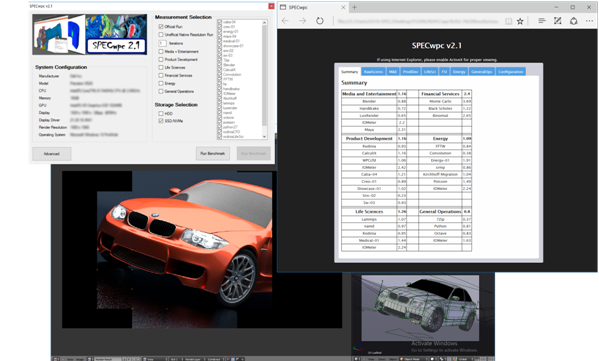The image size is (599, 361).
Task: Open the browser Share icon
Action: 573,21
